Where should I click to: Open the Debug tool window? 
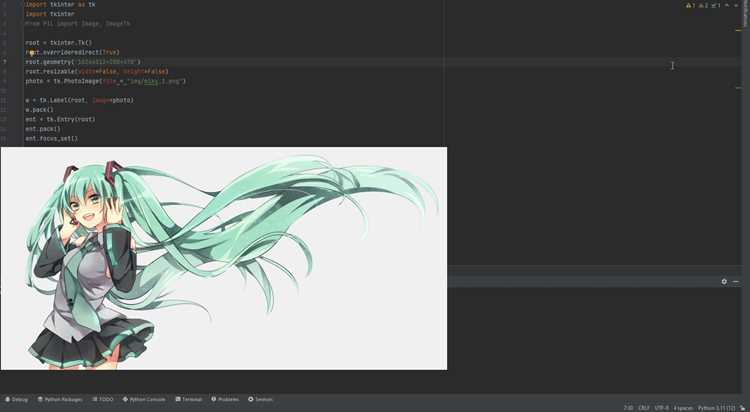(x=16, y=399)
